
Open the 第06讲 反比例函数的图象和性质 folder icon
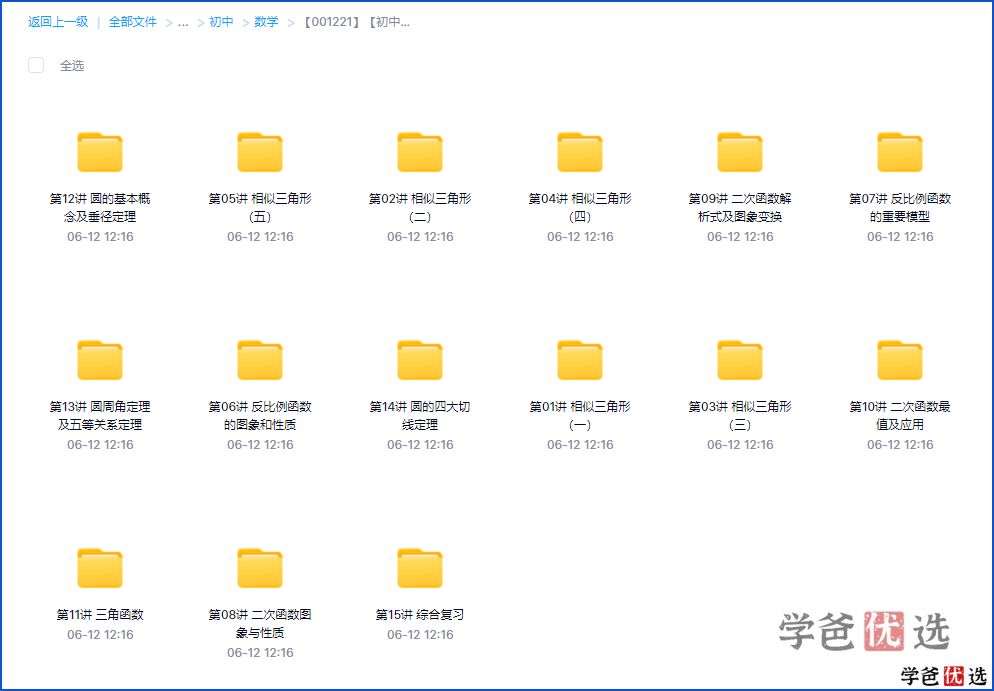click(x=260, y=360)
